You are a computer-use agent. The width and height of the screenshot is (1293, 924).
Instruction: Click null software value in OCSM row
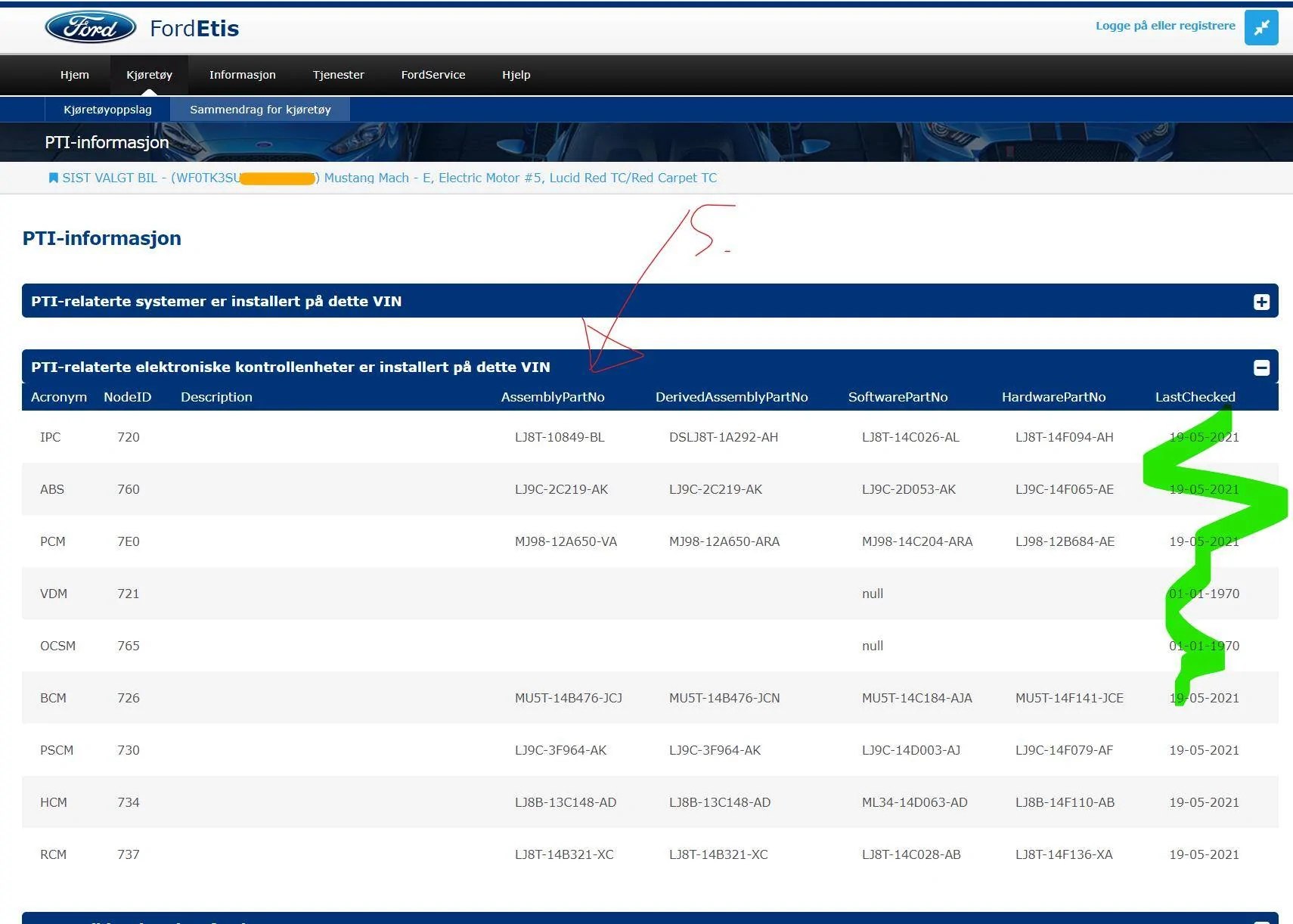pos(873,646)
